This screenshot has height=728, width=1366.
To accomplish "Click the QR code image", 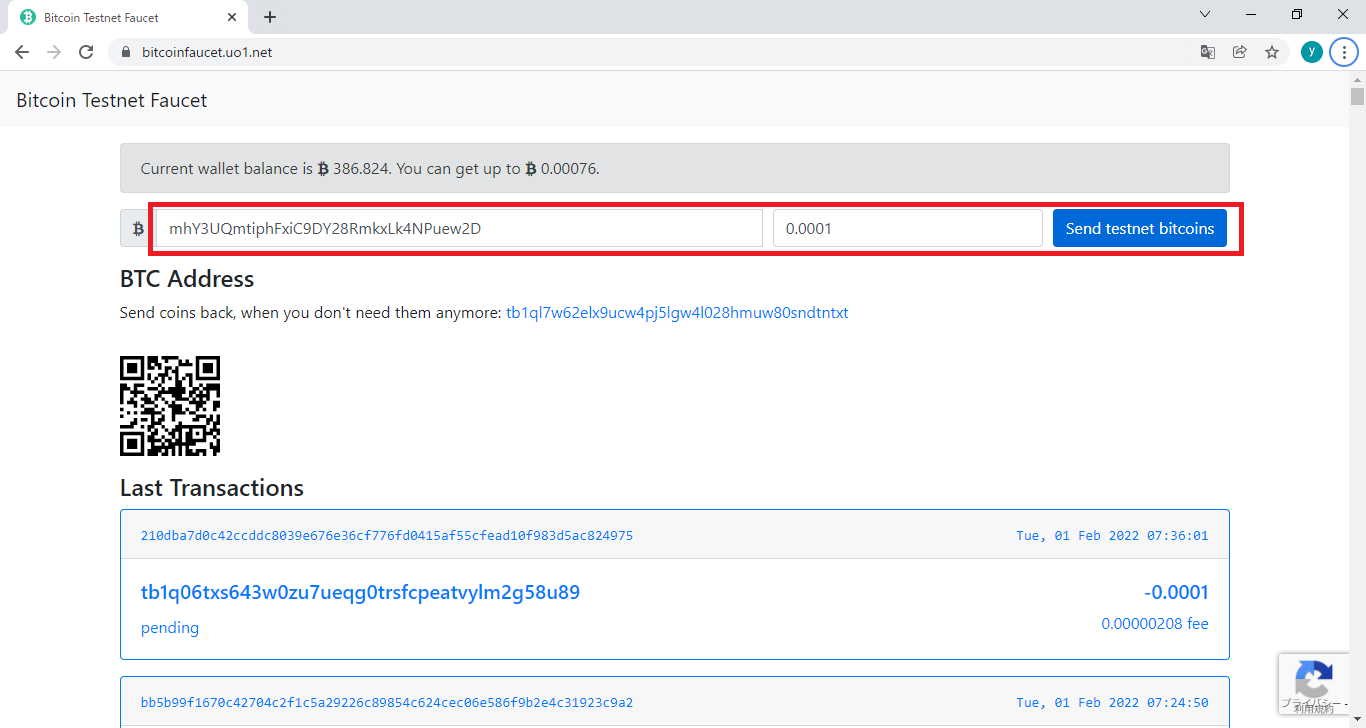I will (x=169, y=406).
